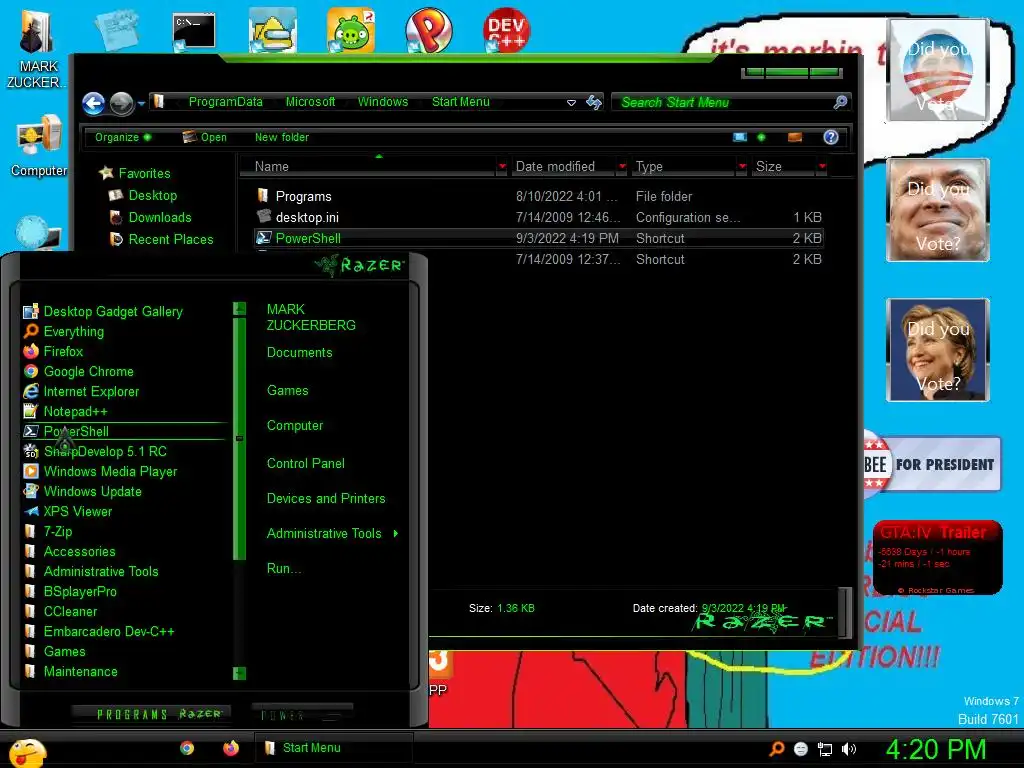This screenshot has width=1024, height=768.
Task: Launch the Bad Piggies desktop icon
Action: tap(351, 30)
